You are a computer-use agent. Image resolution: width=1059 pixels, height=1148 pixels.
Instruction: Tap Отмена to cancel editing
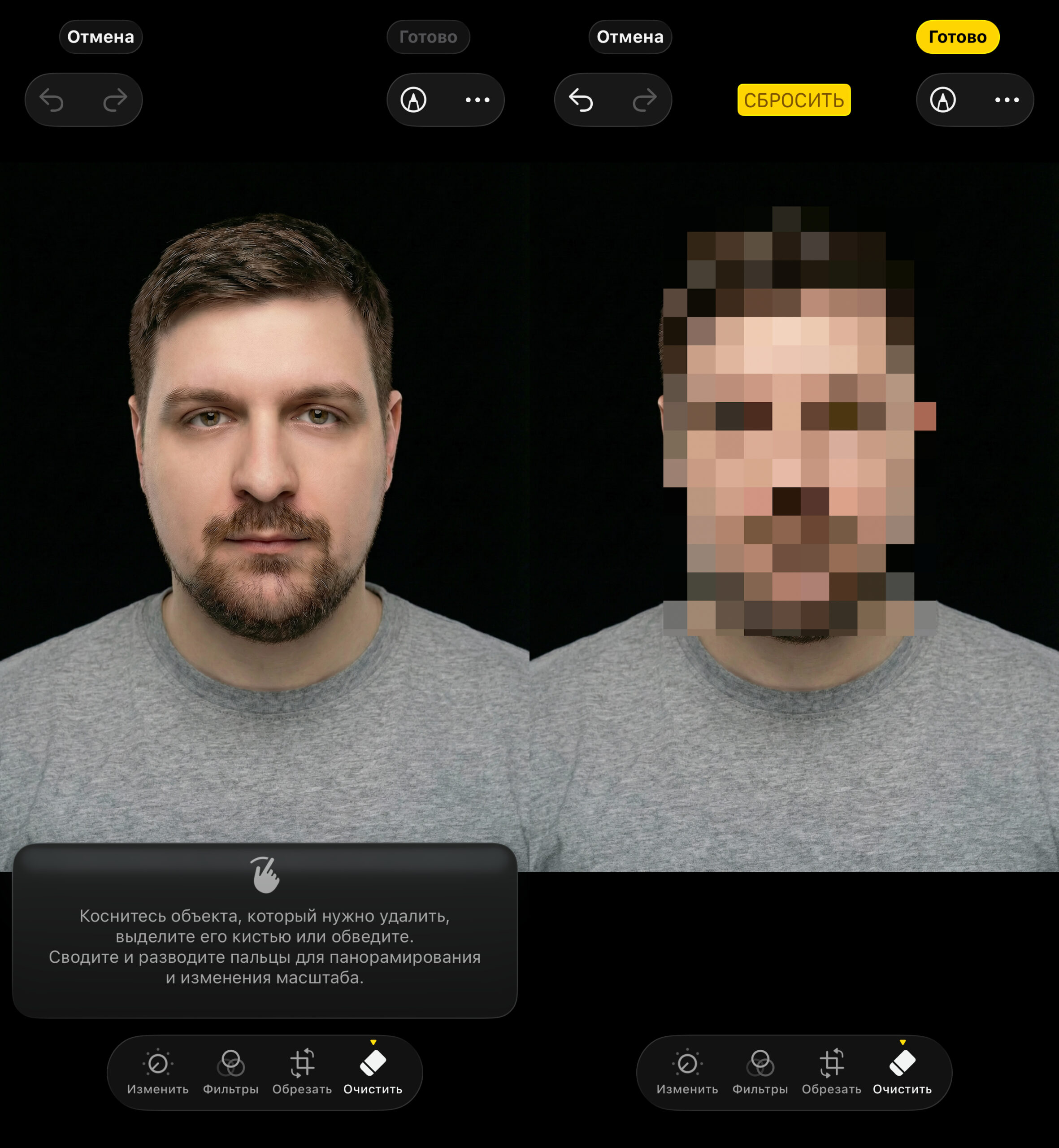pyautogui.click(x=629, y=37)
